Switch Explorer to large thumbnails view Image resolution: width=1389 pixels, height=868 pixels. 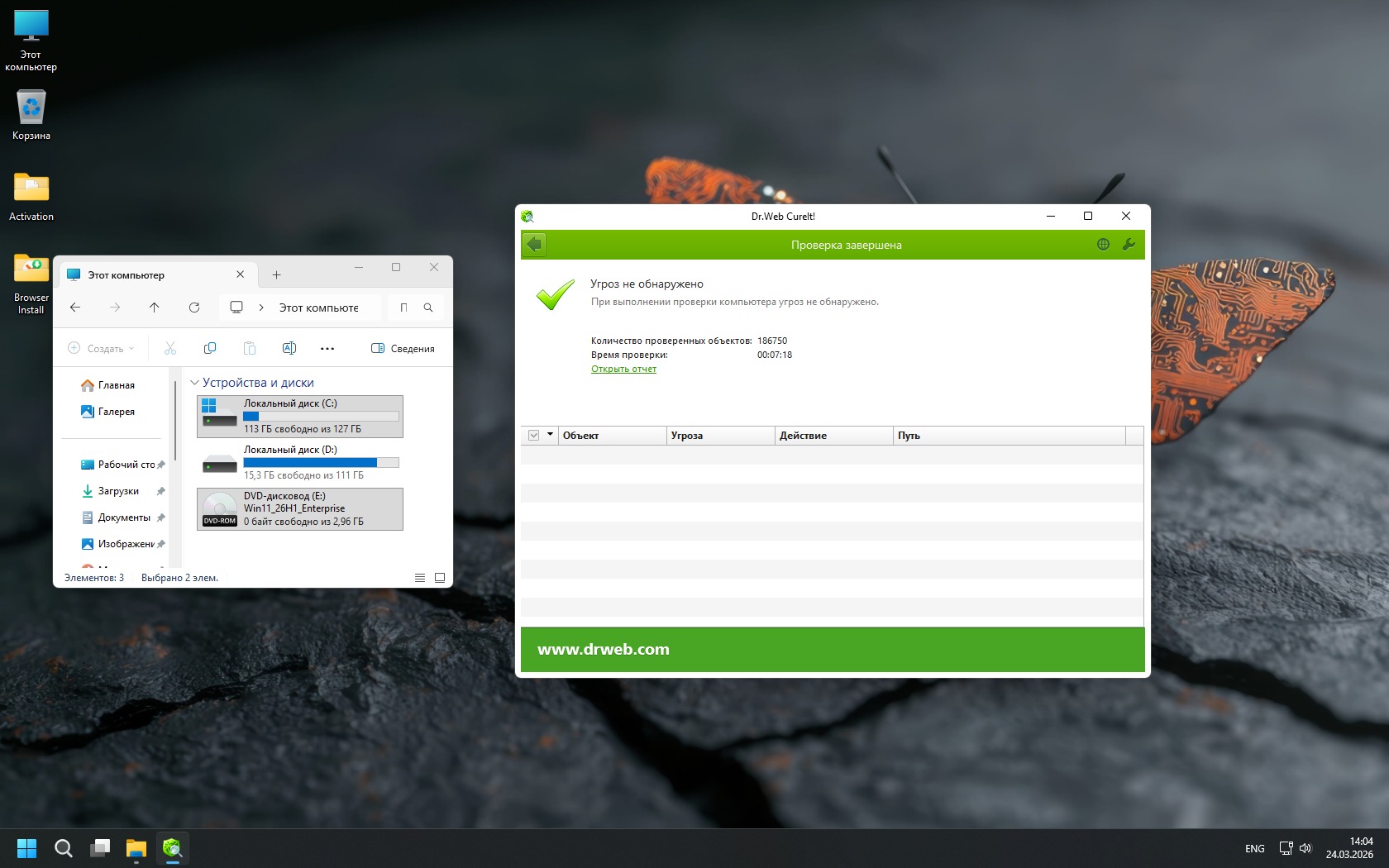pos(440,578)
